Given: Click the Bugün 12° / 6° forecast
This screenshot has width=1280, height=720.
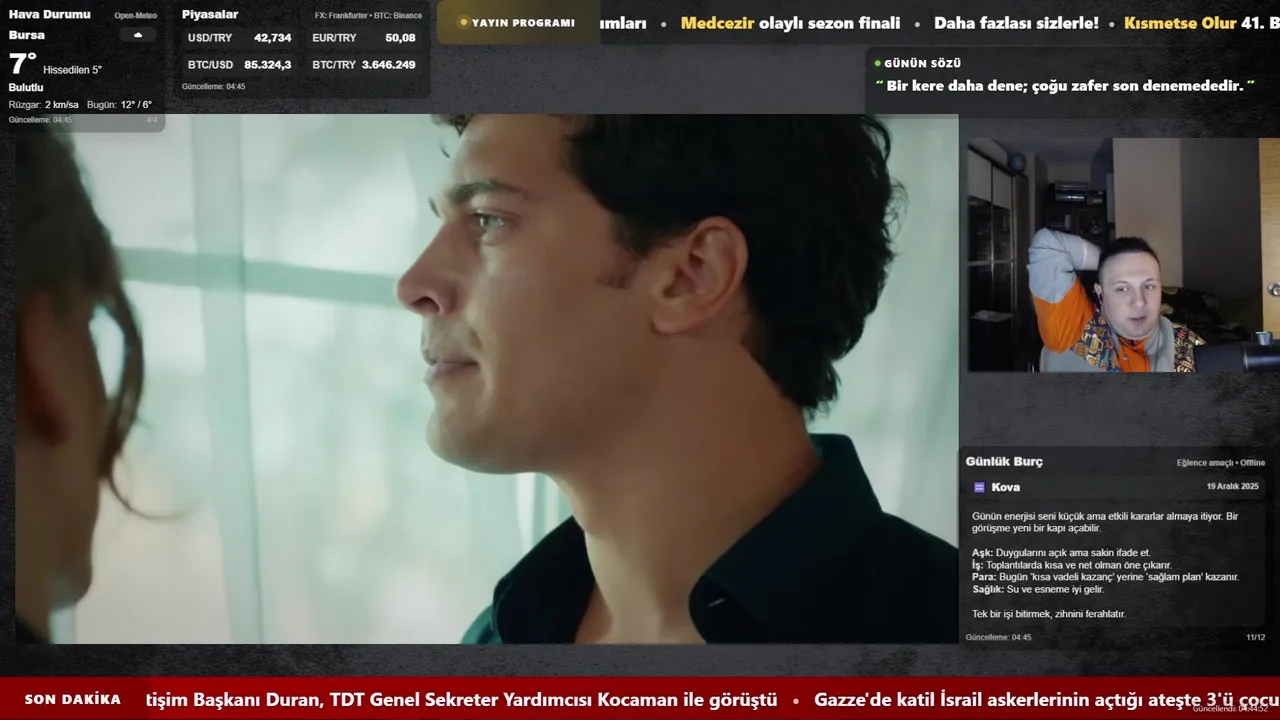Looking at the screenshot, I should coord(119,105).
